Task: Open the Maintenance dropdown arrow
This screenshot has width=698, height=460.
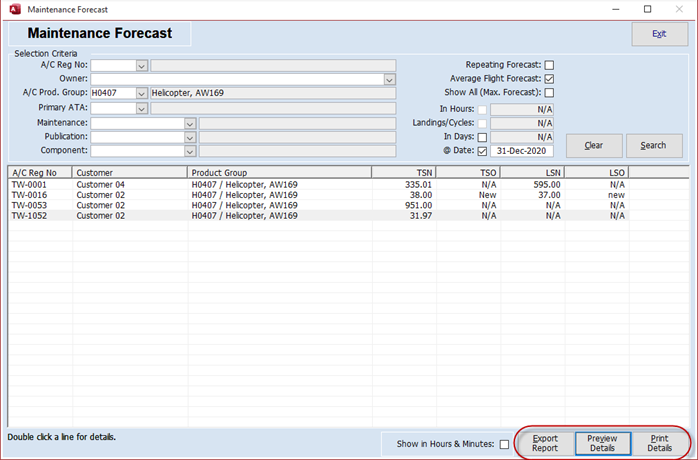Action: pyautogui.click(x=189, y=123)
